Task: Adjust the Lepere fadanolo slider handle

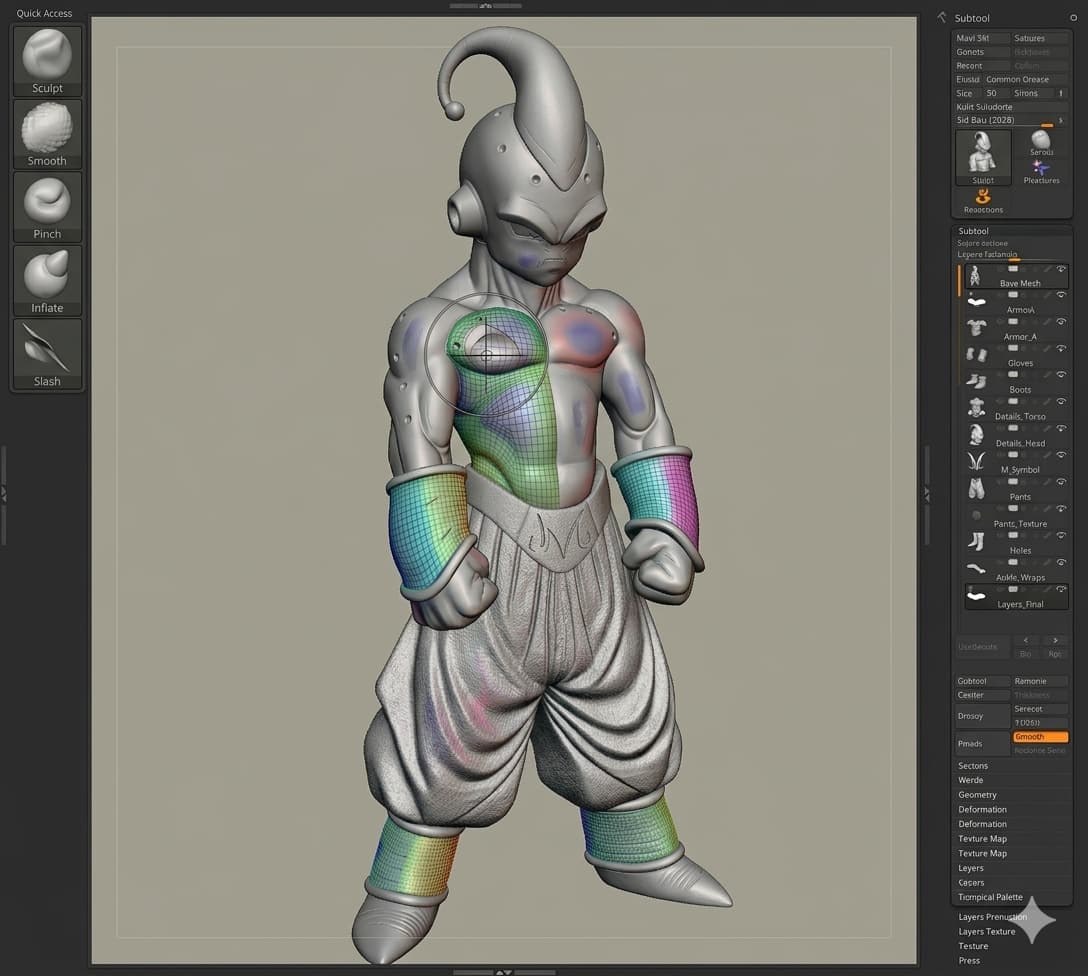Action: click(x=1014, y=259)
